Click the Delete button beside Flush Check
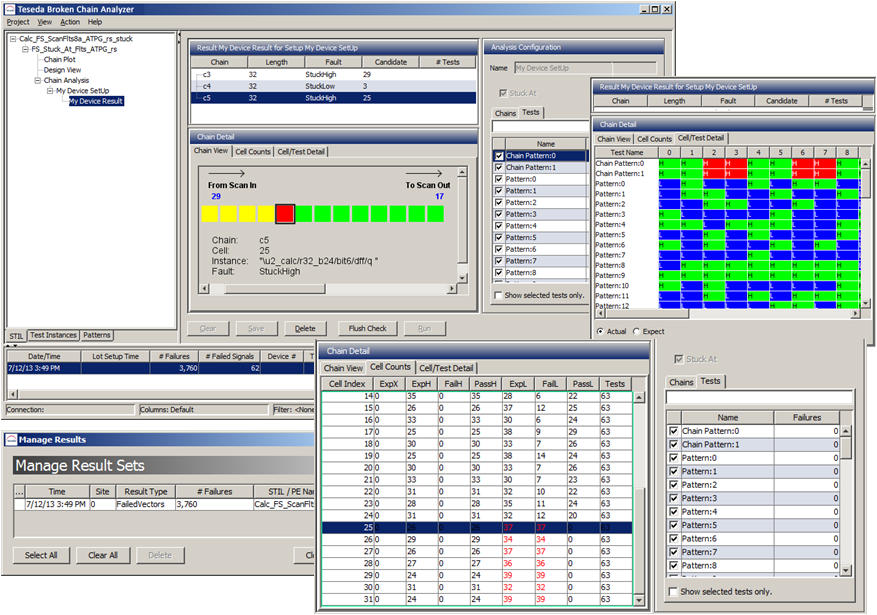Screen dimensions: 877x615 pyautogui.click(x=305, y=329)
